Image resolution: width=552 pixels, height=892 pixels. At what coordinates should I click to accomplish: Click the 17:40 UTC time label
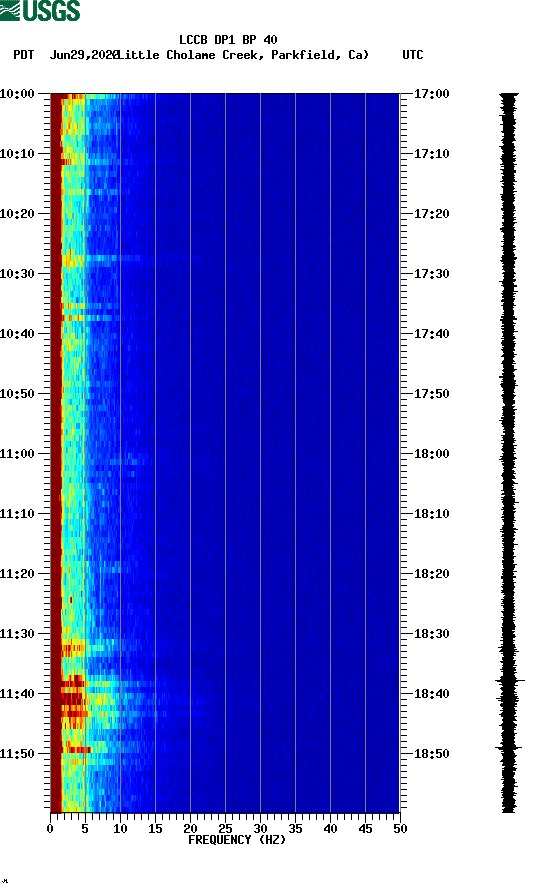431,334
